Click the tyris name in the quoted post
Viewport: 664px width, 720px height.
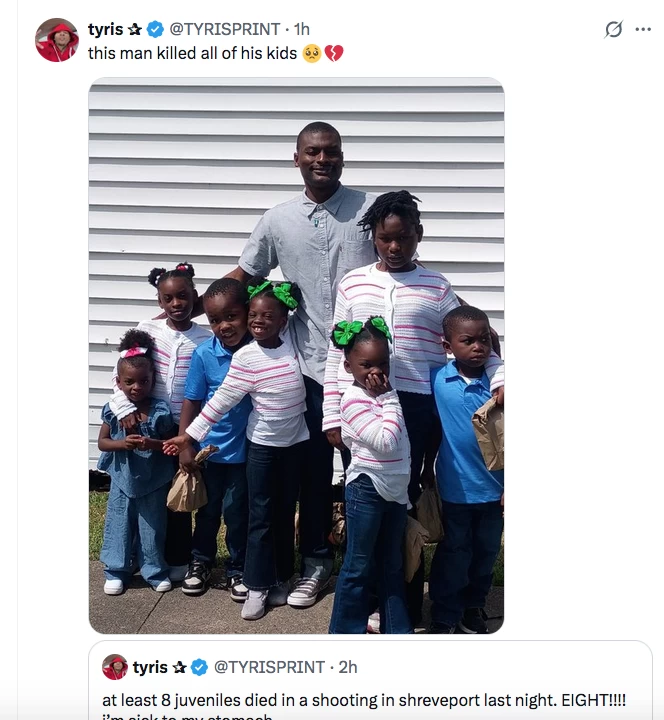pos(150,667)
